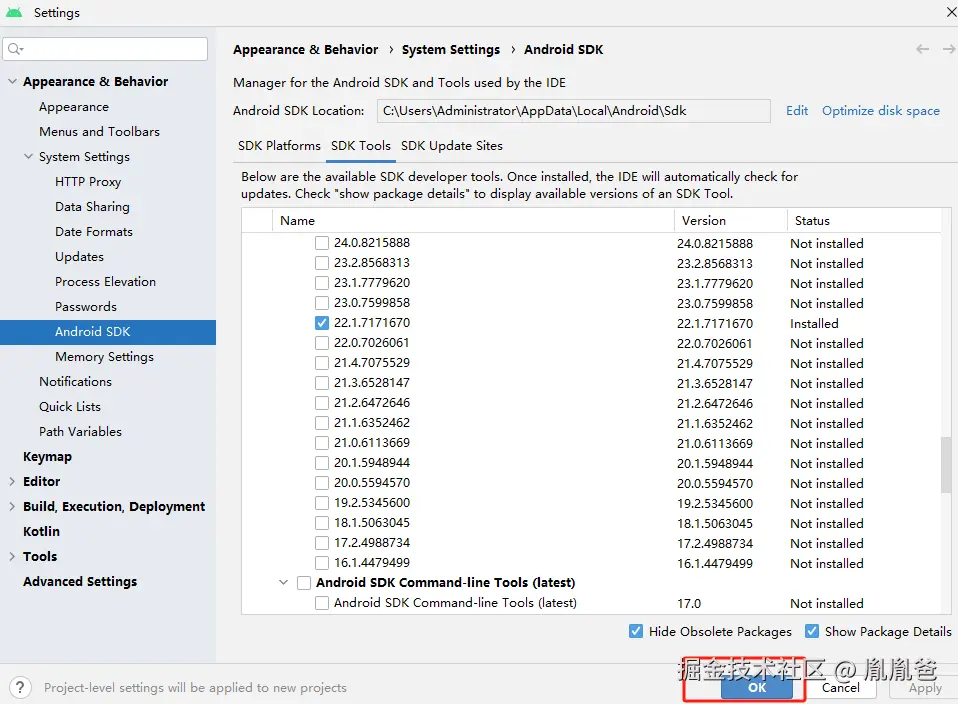This screenshot has width=958, height=704.
Task: Click the Android SDK Location field
Action: [573, 111]
